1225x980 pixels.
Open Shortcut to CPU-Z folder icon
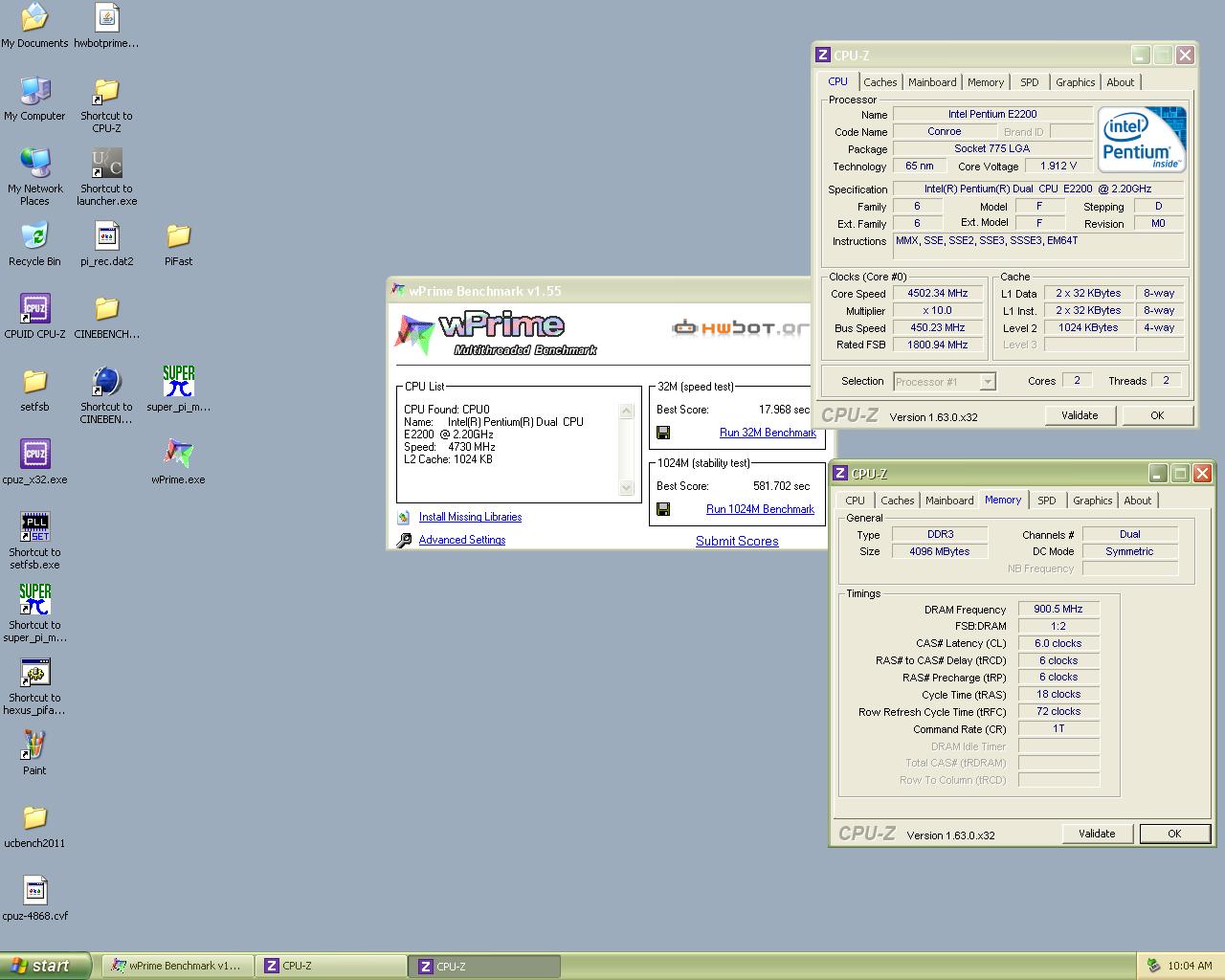106,105
